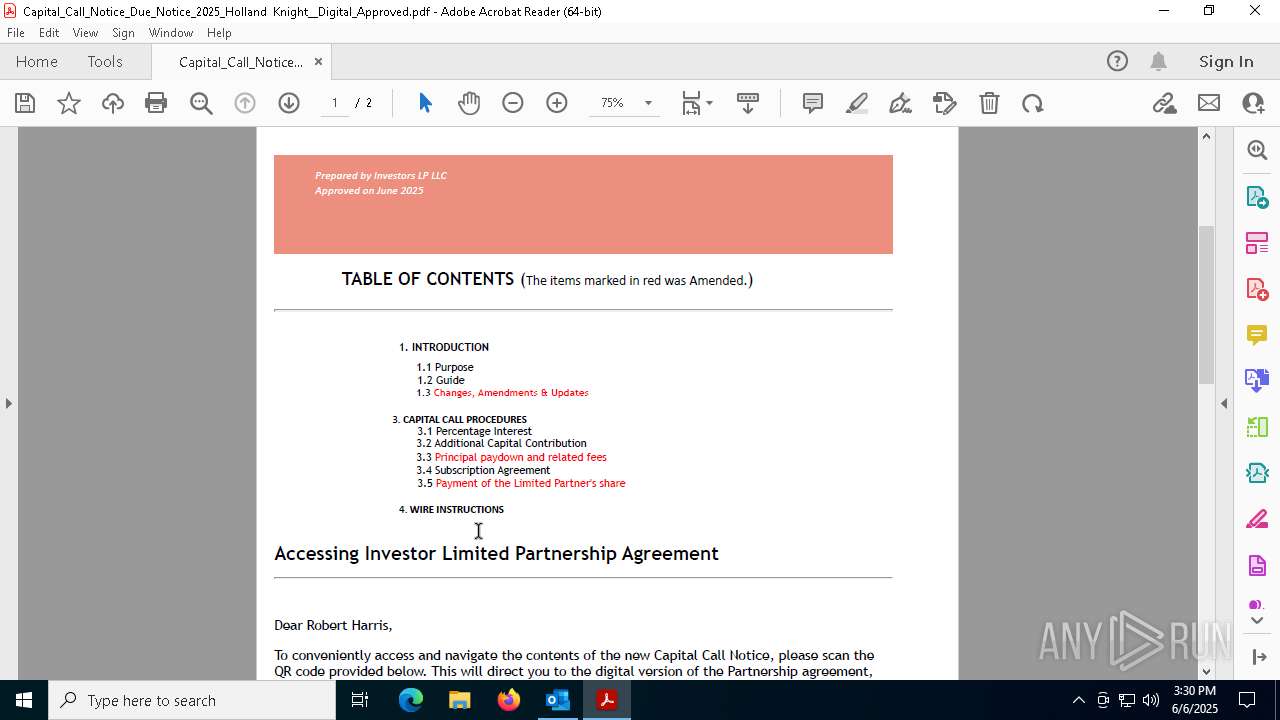Click the page number input field

(335, 103)
